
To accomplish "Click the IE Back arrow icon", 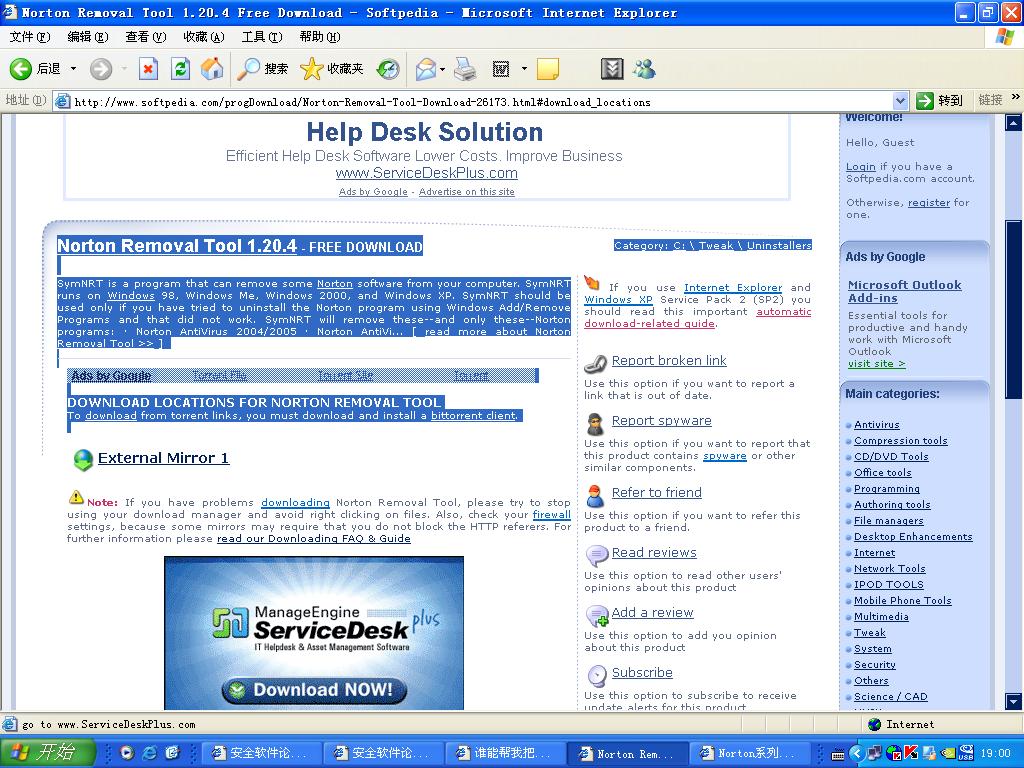I will tap(20, 69).
